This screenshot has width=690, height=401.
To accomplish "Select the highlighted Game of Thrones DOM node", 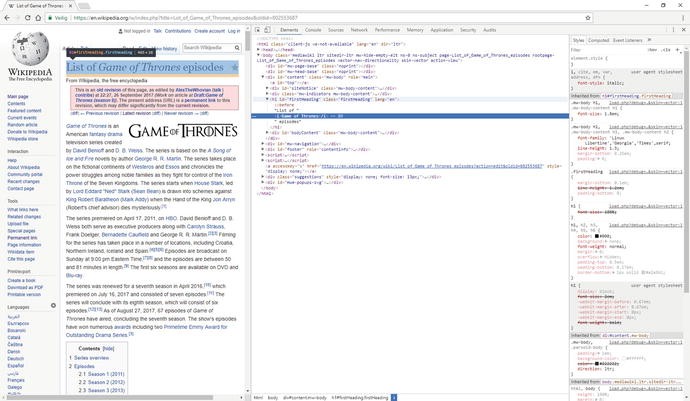I will (x=410, y=116).
